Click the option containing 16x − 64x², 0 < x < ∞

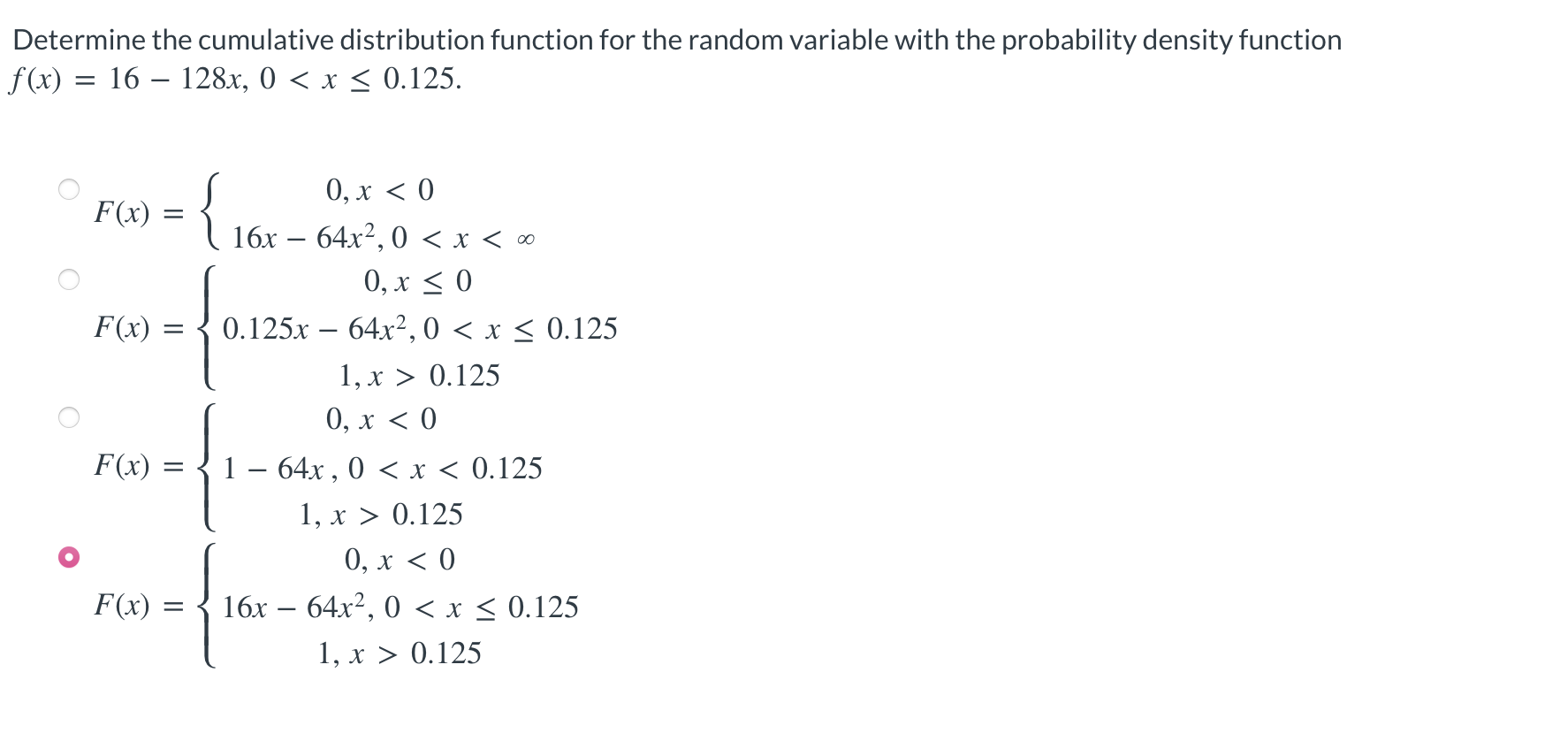click(x=380, y=239)
